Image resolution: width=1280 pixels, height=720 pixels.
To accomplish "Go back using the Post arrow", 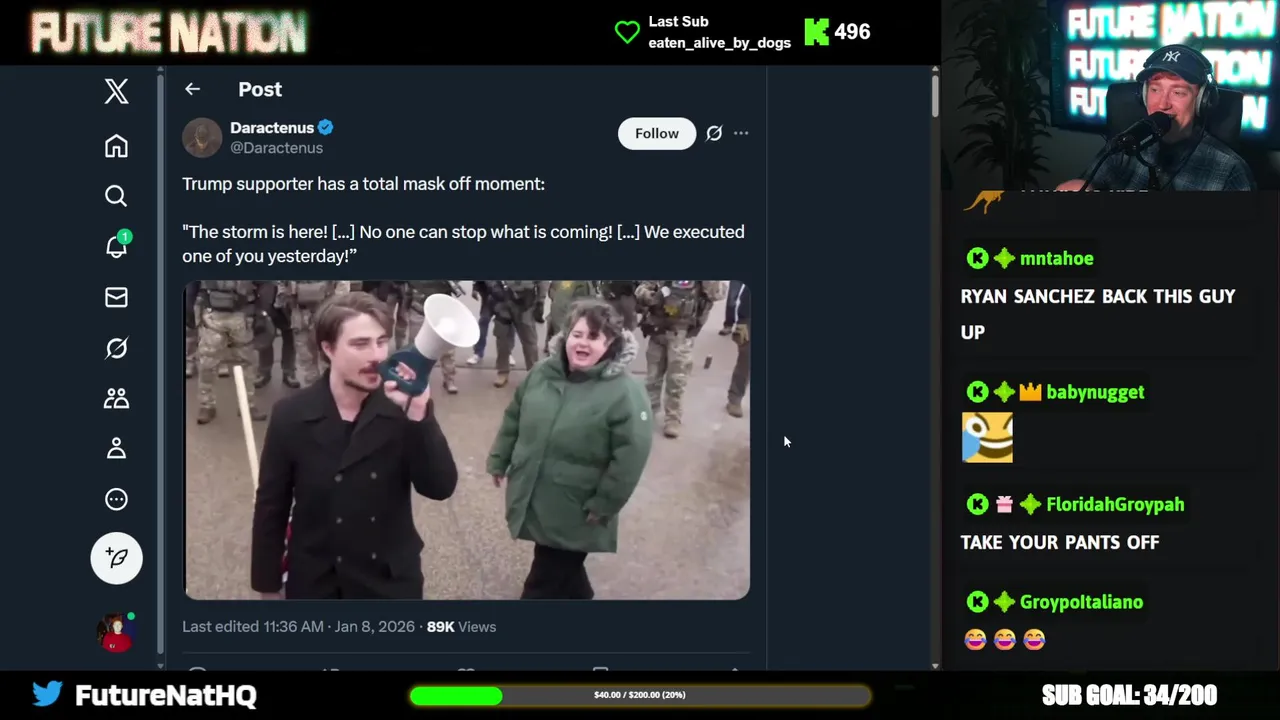I will (192, 89).
